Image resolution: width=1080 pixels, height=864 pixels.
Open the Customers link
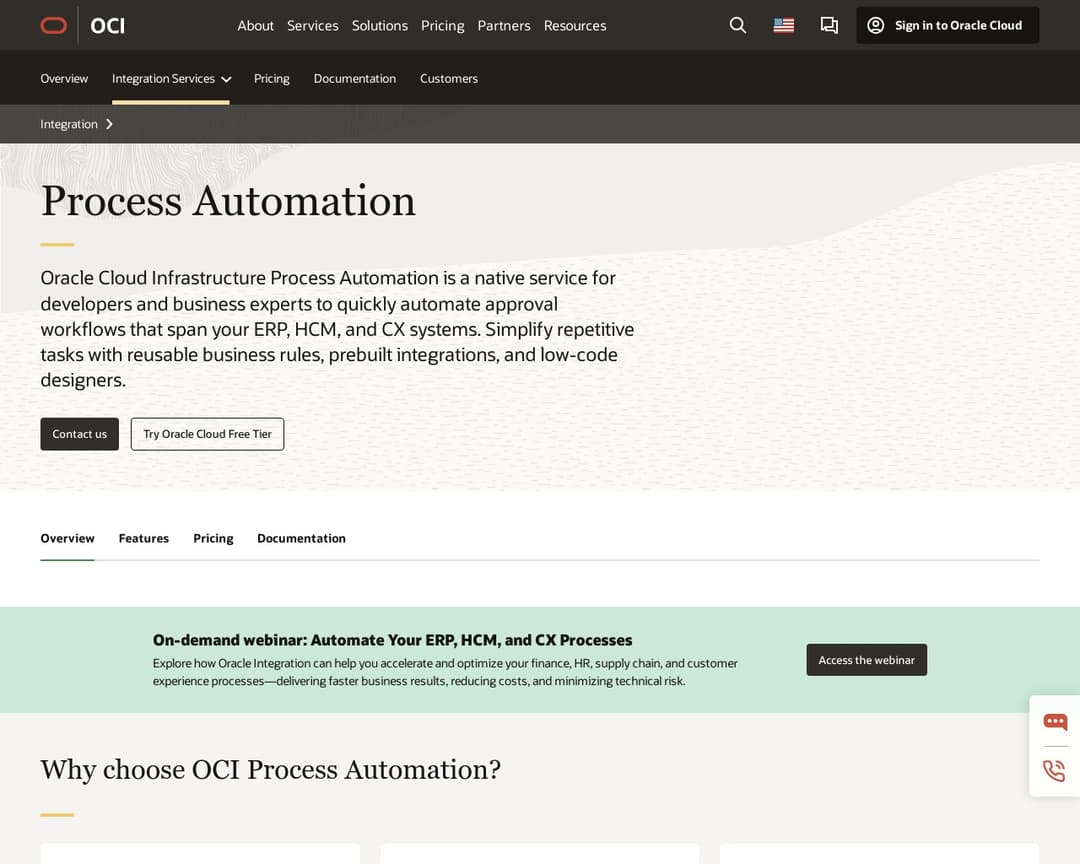pyautogui.click(x=449, y=79)
